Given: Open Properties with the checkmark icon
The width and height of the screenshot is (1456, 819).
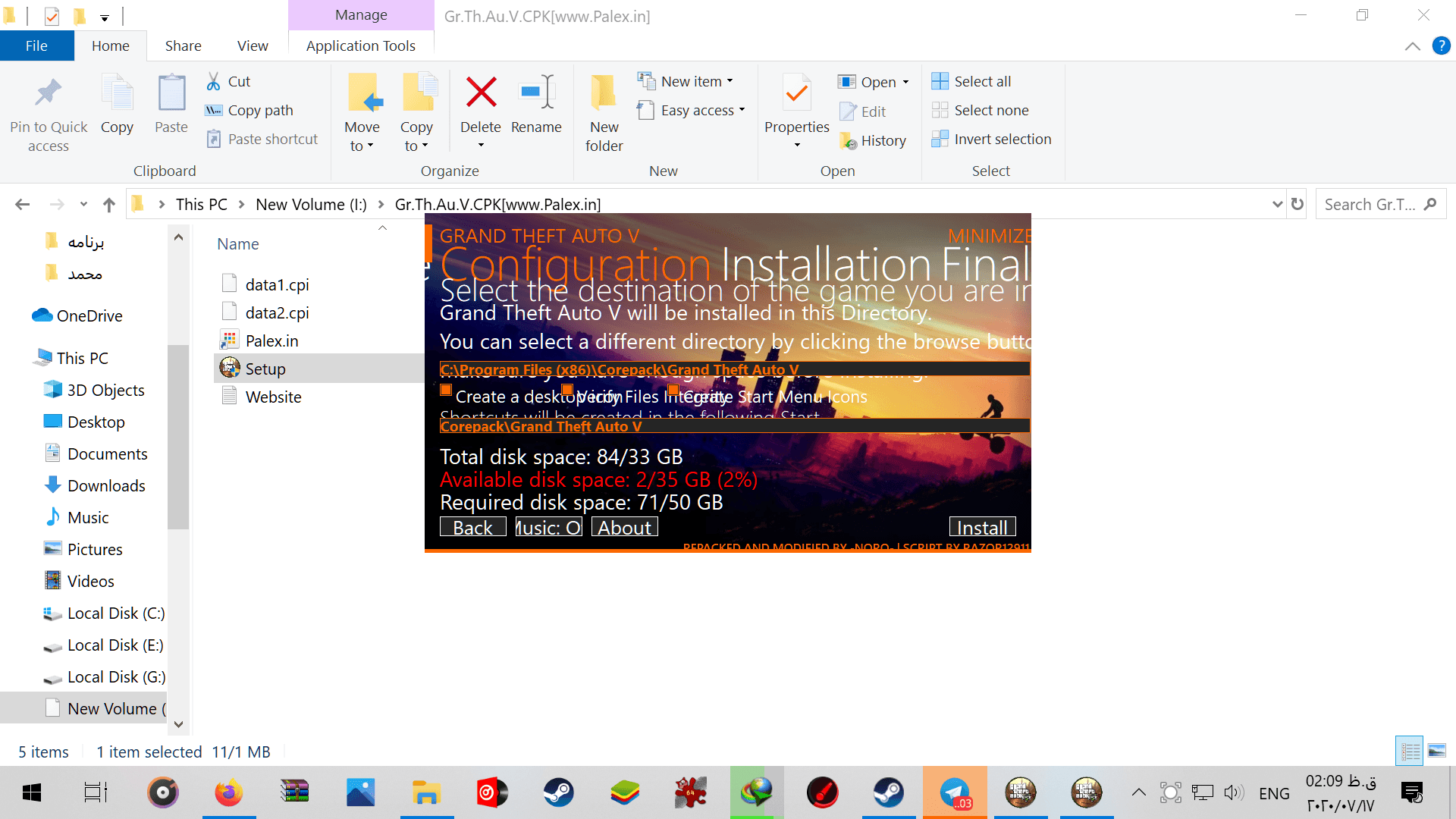Looking at the screenshot, I should [796, 94].
